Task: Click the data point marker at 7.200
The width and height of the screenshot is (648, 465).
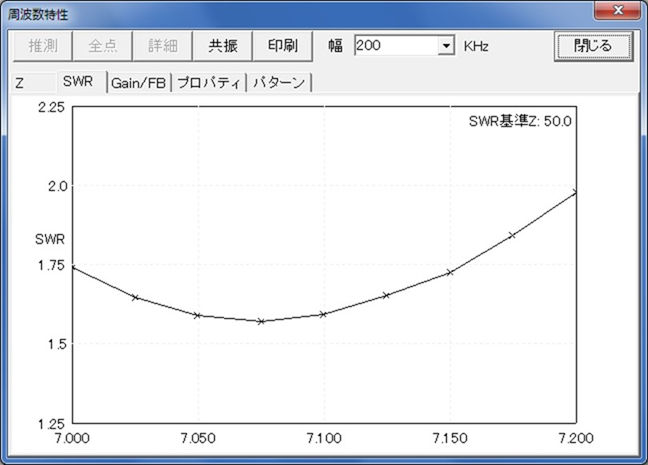Action: [x=575, y=193]
